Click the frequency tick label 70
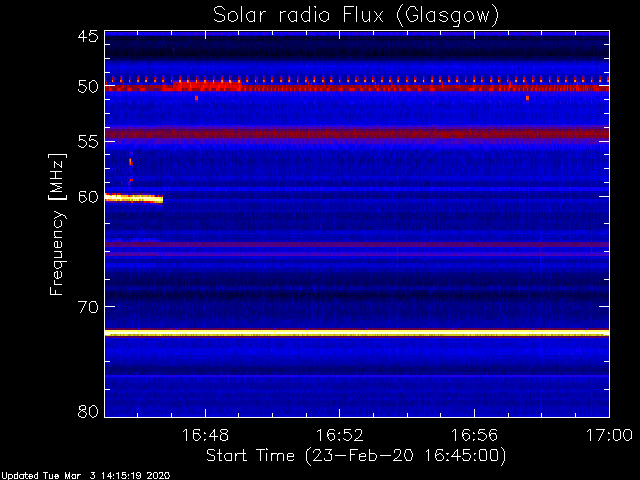This screenshot has width=640, height=480. point(88,307)
